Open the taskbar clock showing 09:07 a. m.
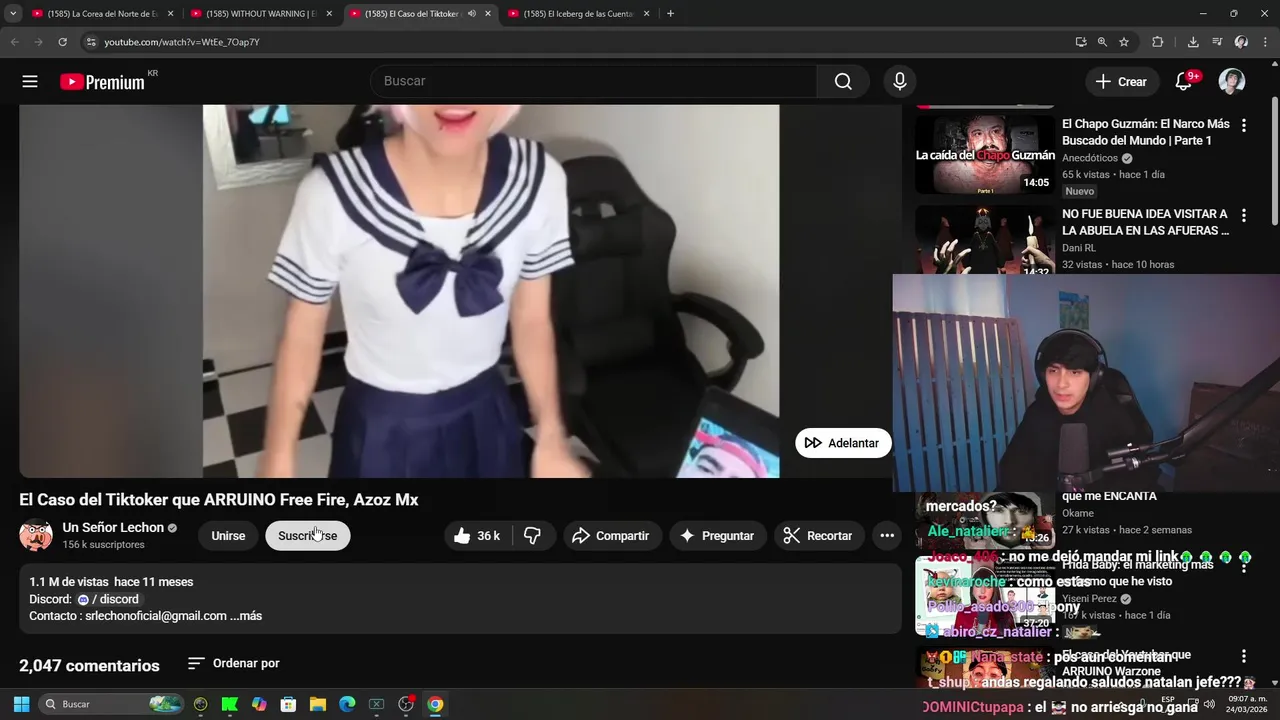The height and width of the screenshot is (720, 1280). coord(1247,704)
